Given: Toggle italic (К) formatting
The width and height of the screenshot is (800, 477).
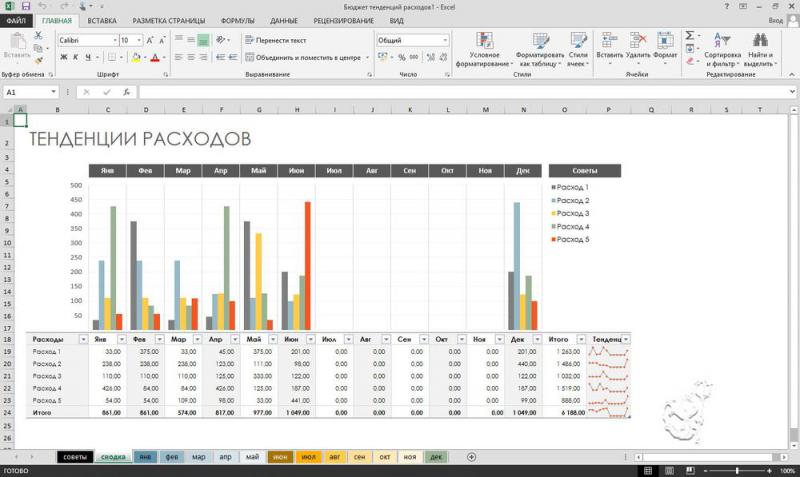Looking at the screenshot, I should click(x=75, y=57).
